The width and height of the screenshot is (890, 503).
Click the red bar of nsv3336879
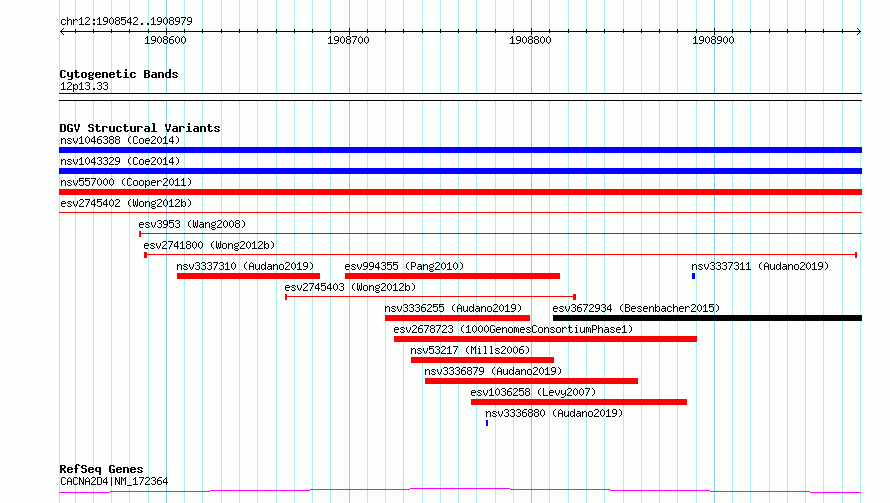pos(531,381)
